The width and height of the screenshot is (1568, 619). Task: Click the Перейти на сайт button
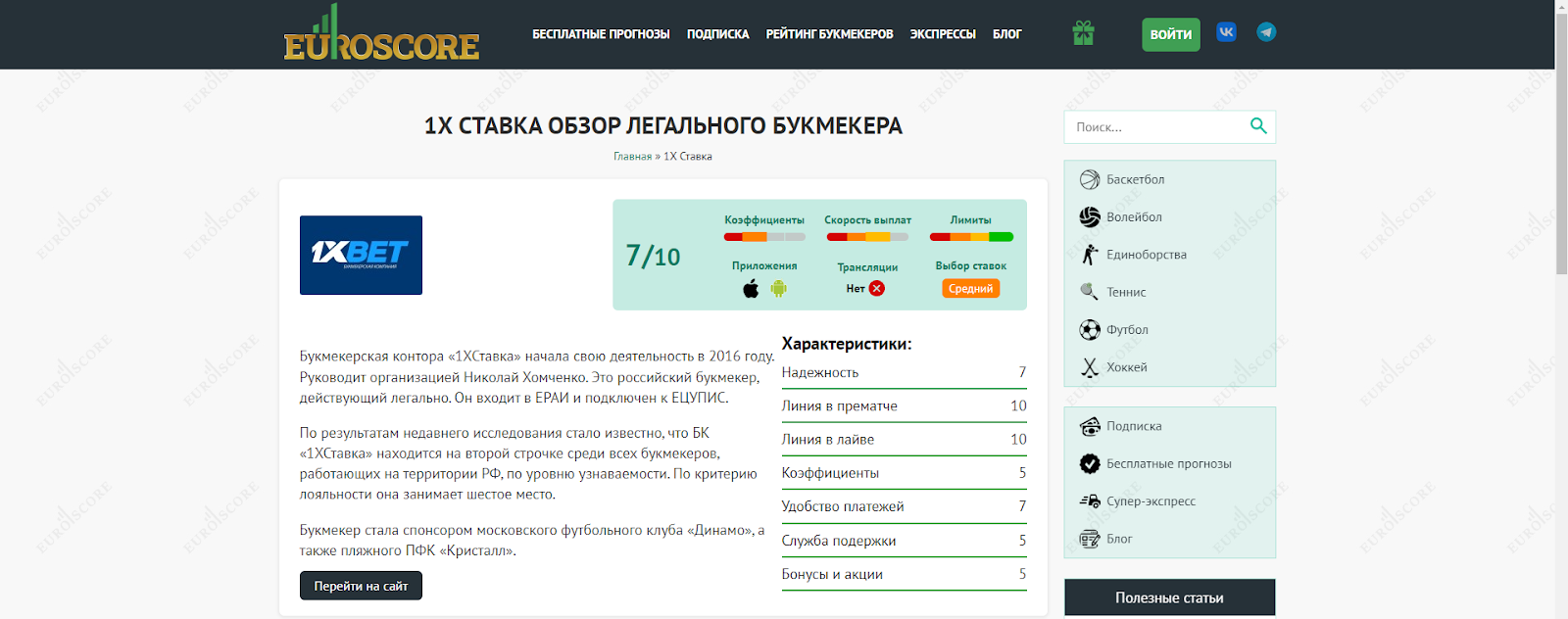(x=361, y=586)
